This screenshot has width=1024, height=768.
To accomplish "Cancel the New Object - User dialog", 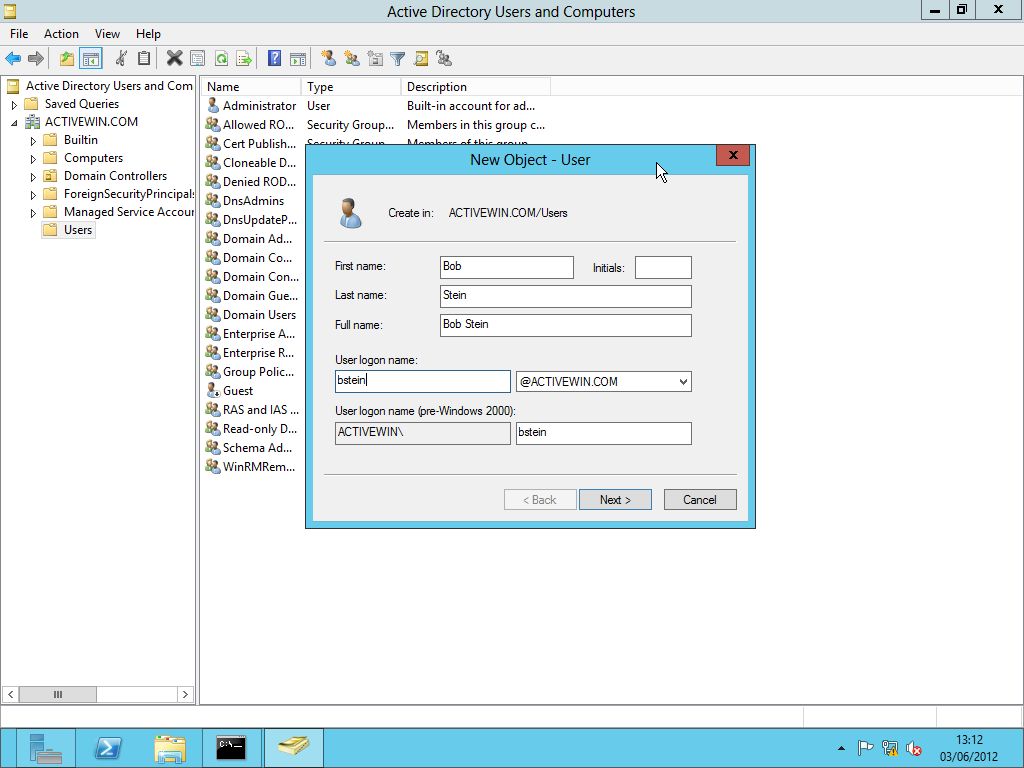I will 700,500.
